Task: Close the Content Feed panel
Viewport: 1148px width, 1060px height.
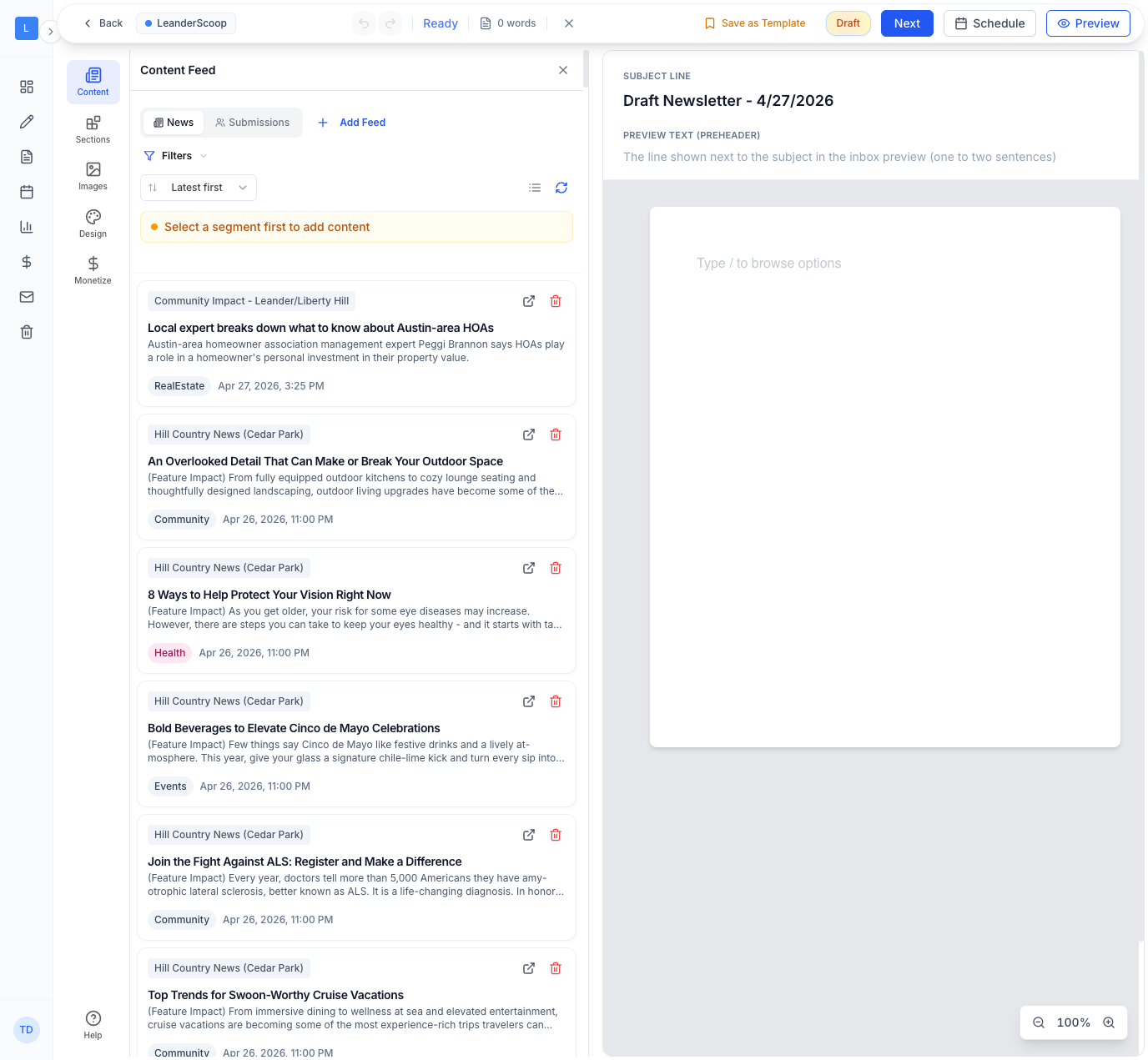Action: (563, 70)
